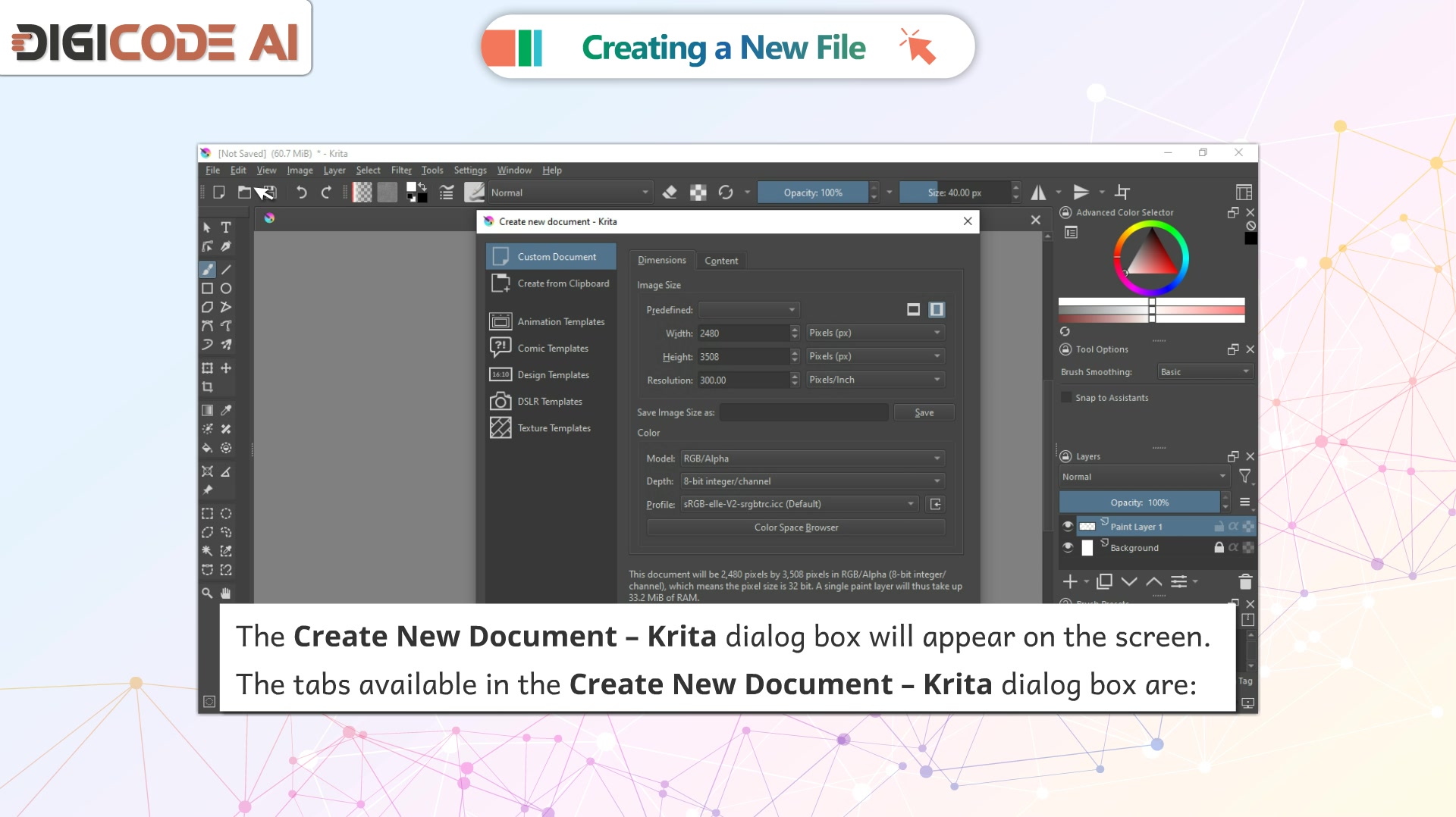Image resolution: width=1456 pixels, height=817 pixels.
Task: Select the Ellipse shape tool
Action: point(226,289)
